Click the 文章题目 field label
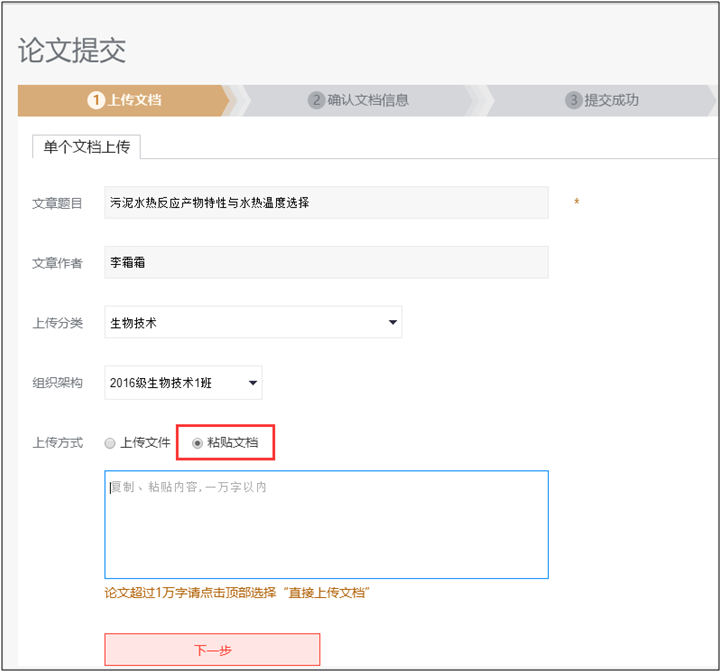721x672 pixels. coord(57,203)
